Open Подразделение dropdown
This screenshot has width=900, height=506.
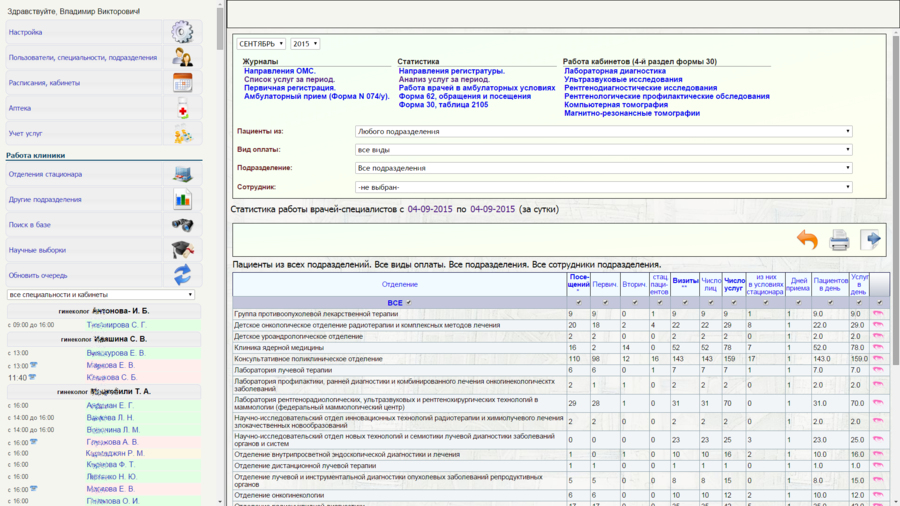coord(603,168)
